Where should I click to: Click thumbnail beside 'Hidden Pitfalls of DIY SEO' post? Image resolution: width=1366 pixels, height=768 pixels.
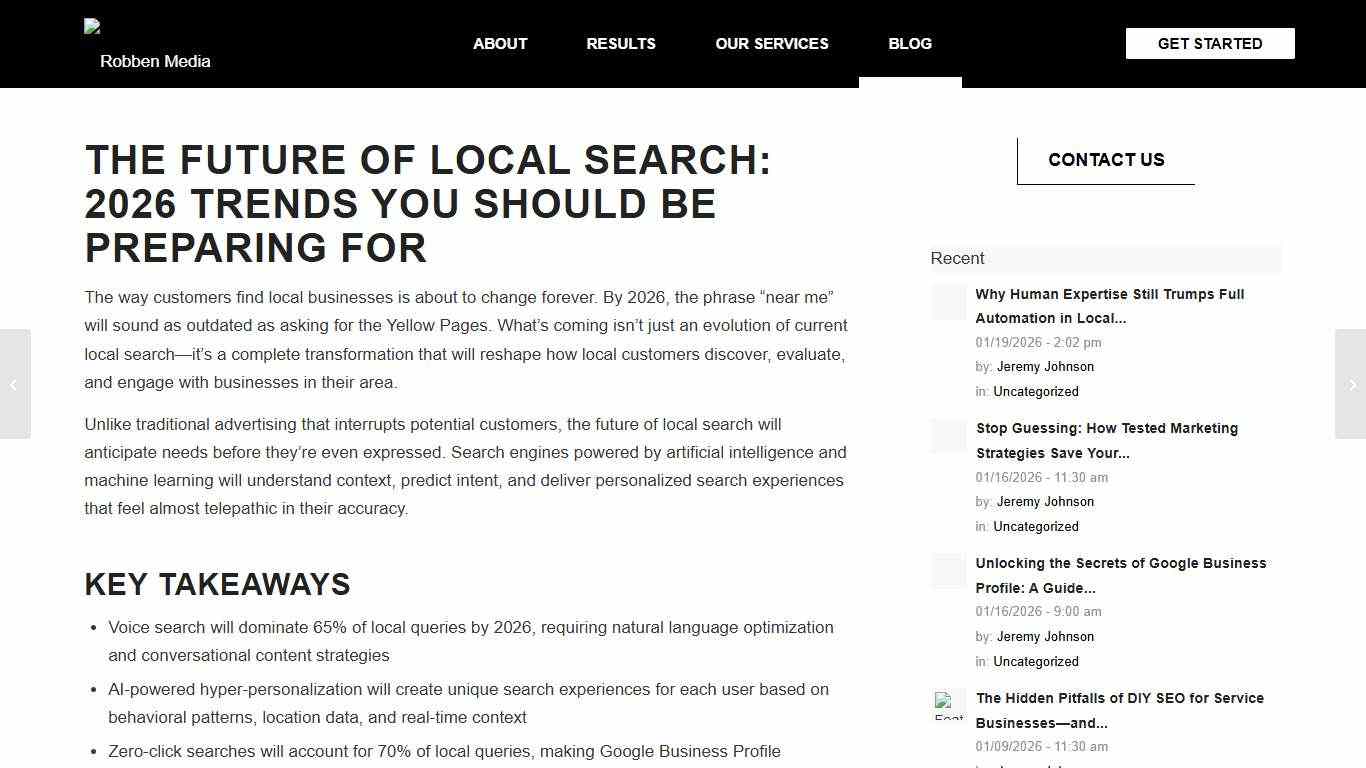pyautogui.click(x=948, y=706)
